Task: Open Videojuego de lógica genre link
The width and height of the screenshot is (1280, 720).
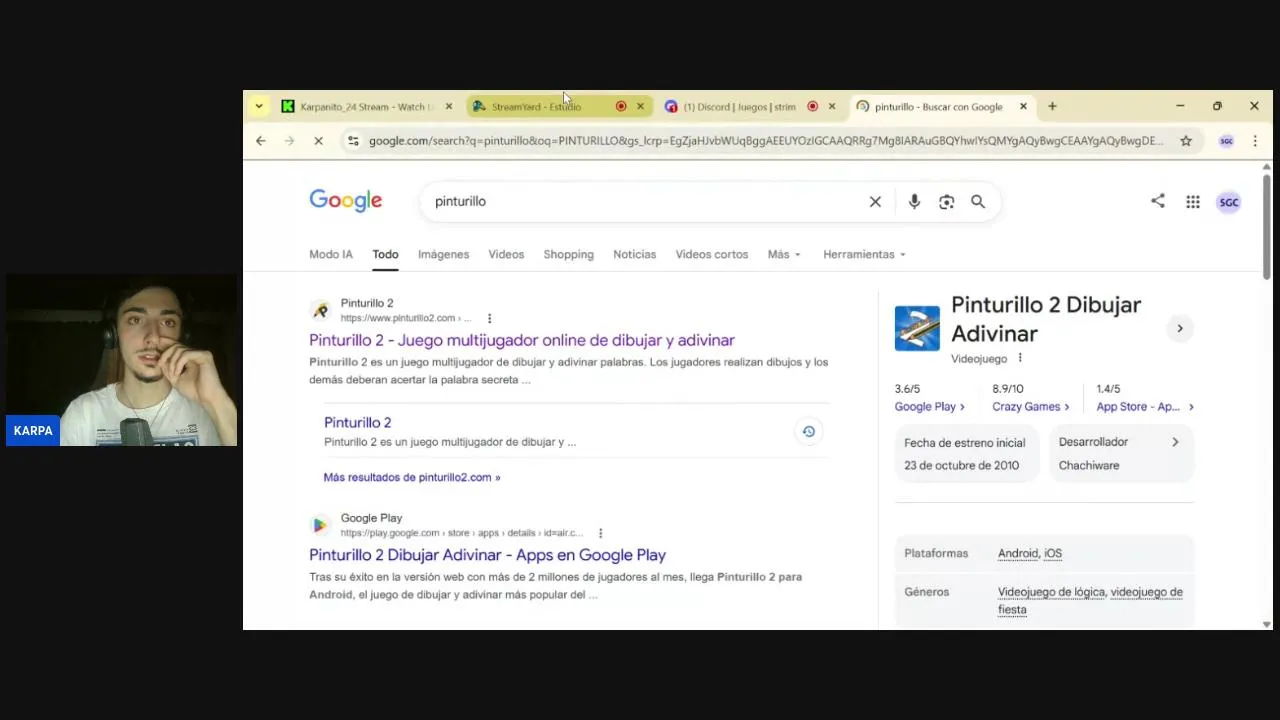Action: tap(1051, 592)
